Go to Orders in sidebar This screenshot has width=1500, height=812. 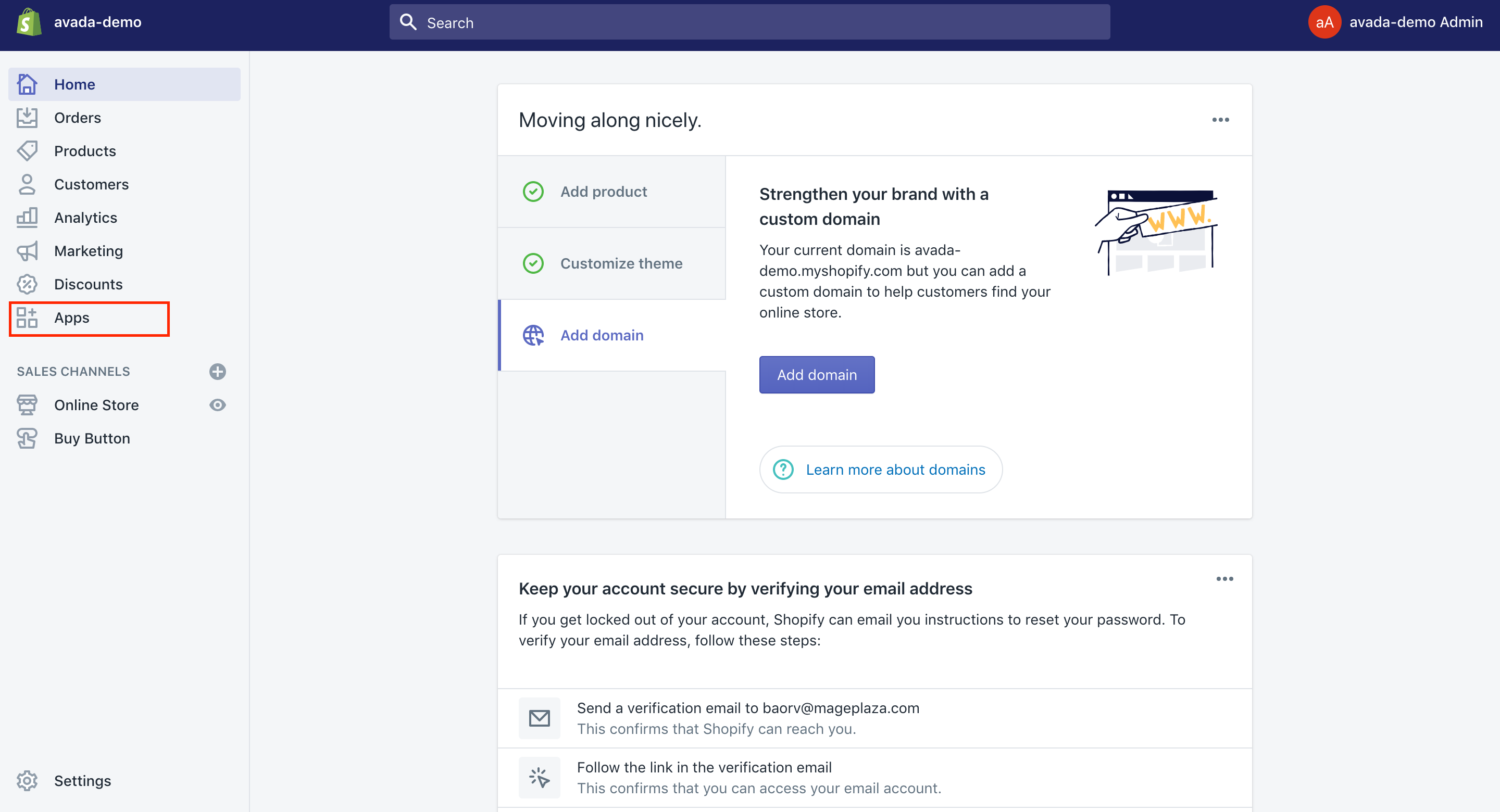click(124, 118)
